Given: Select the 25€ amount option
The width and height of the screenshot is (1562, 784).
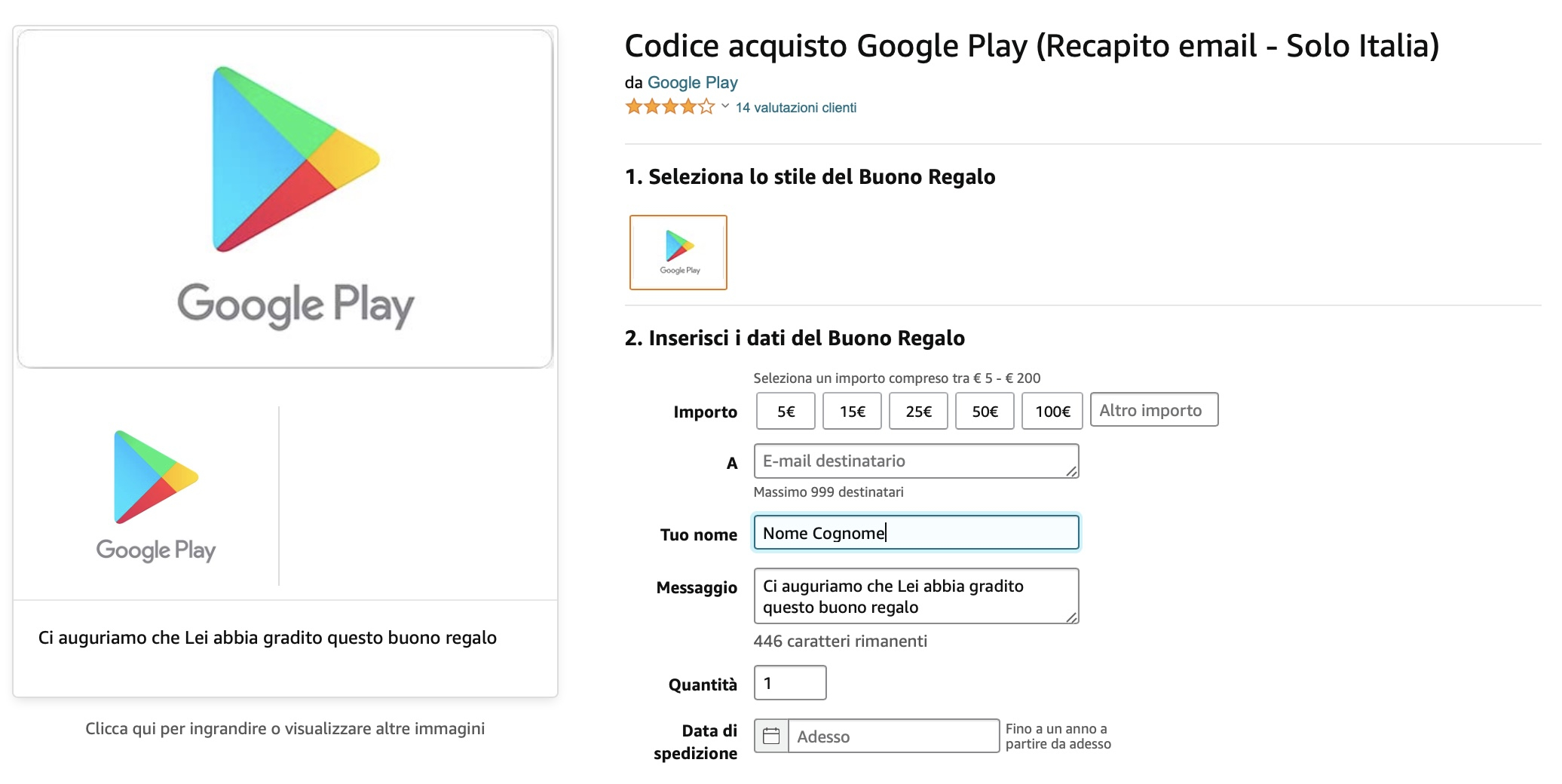Looking at the screenshot, I should tap(918, 411).
